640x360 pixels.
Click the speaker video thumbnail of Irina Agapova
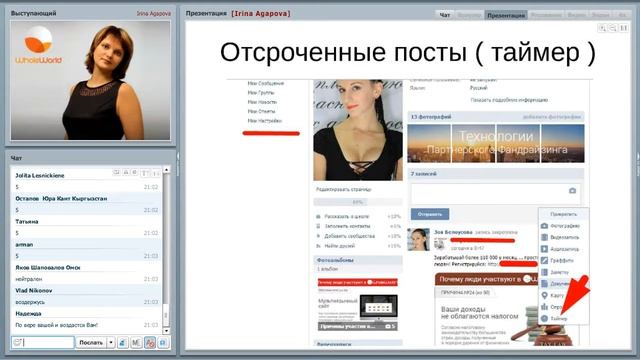[x=91, y=80]
